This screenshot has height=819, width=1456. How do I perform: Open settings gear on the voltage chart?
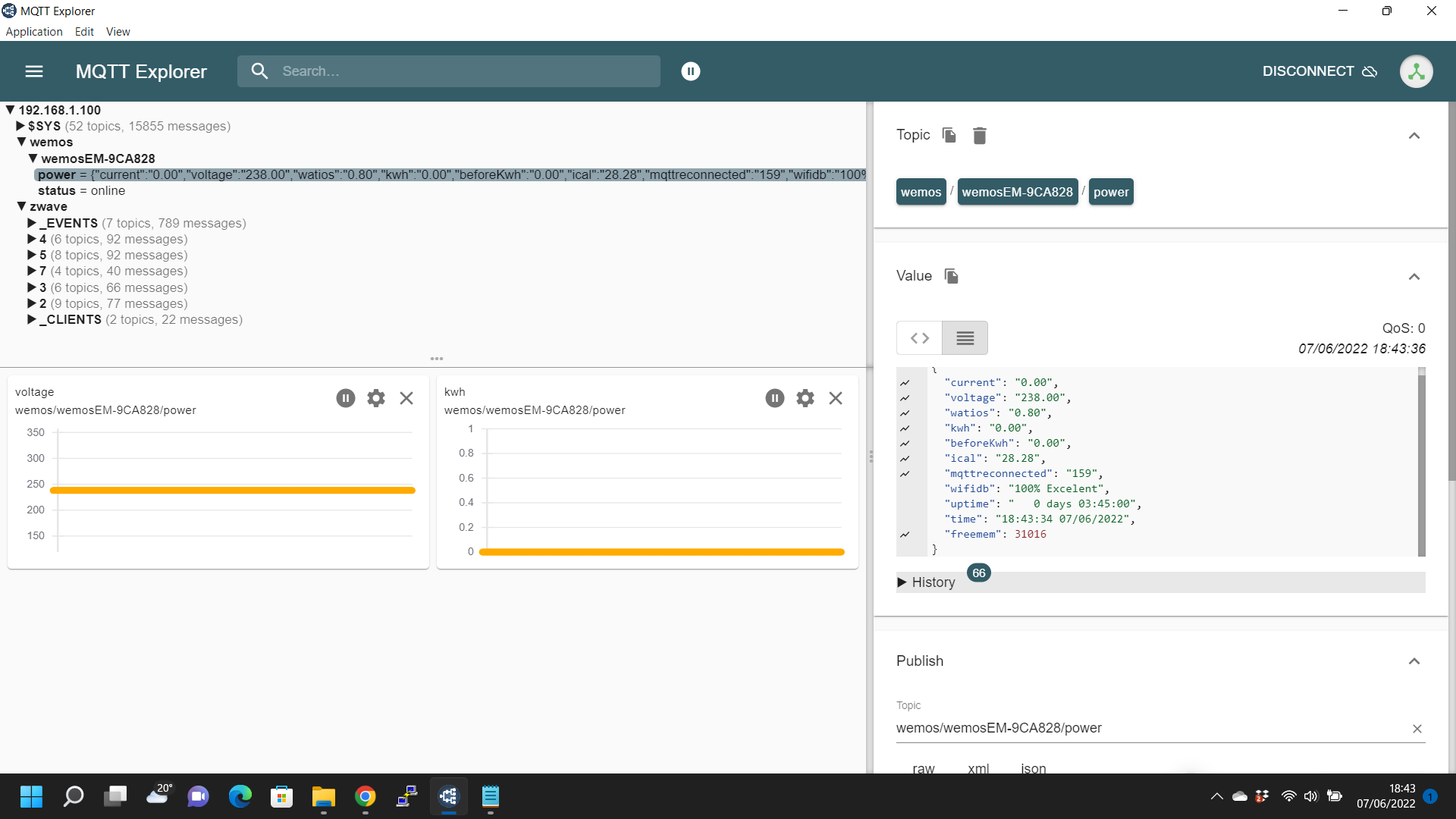click(375, 397)
